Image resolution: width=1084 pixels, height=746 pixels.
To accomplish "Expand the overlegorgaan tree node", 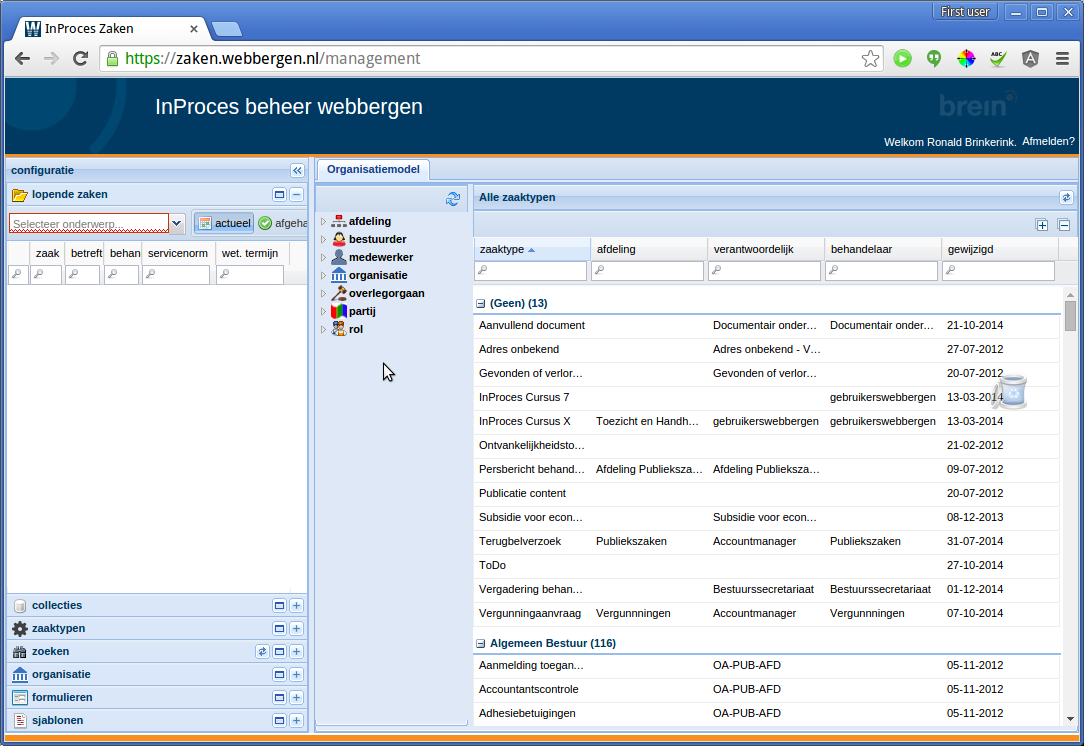I will coord(323,293).
